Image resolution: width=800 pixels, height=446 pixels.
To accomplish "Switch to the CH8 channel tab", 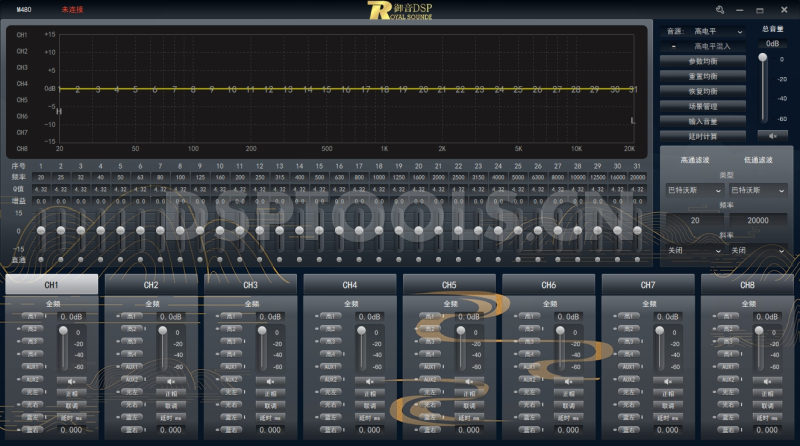I will [x=748, y=285].
